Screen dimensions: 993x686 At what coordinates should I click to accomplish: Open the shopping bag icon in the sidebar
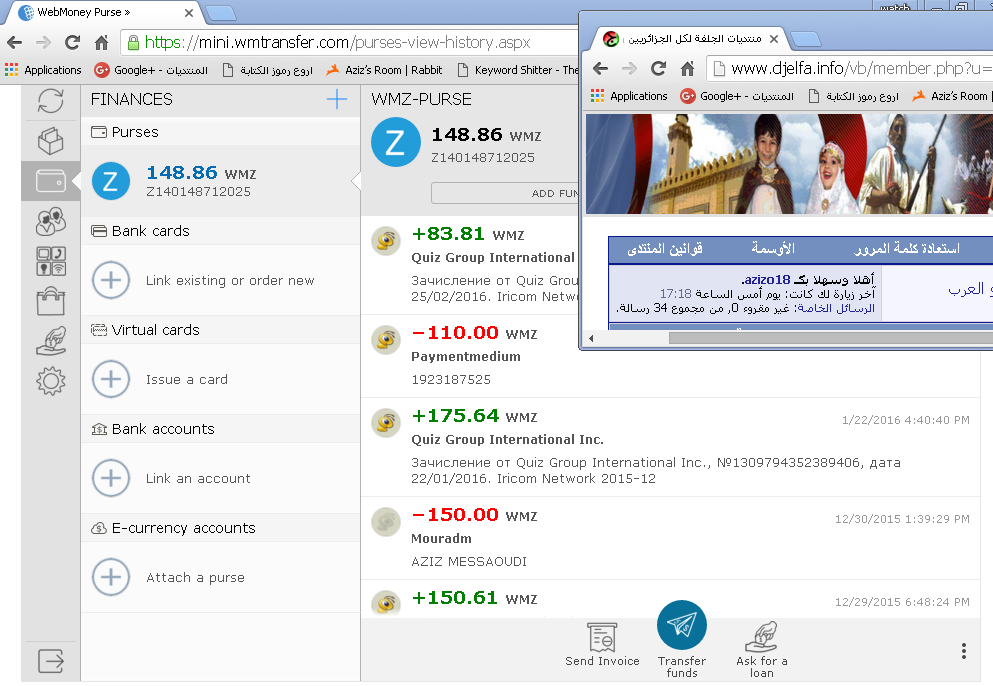[x=50, y=300]
